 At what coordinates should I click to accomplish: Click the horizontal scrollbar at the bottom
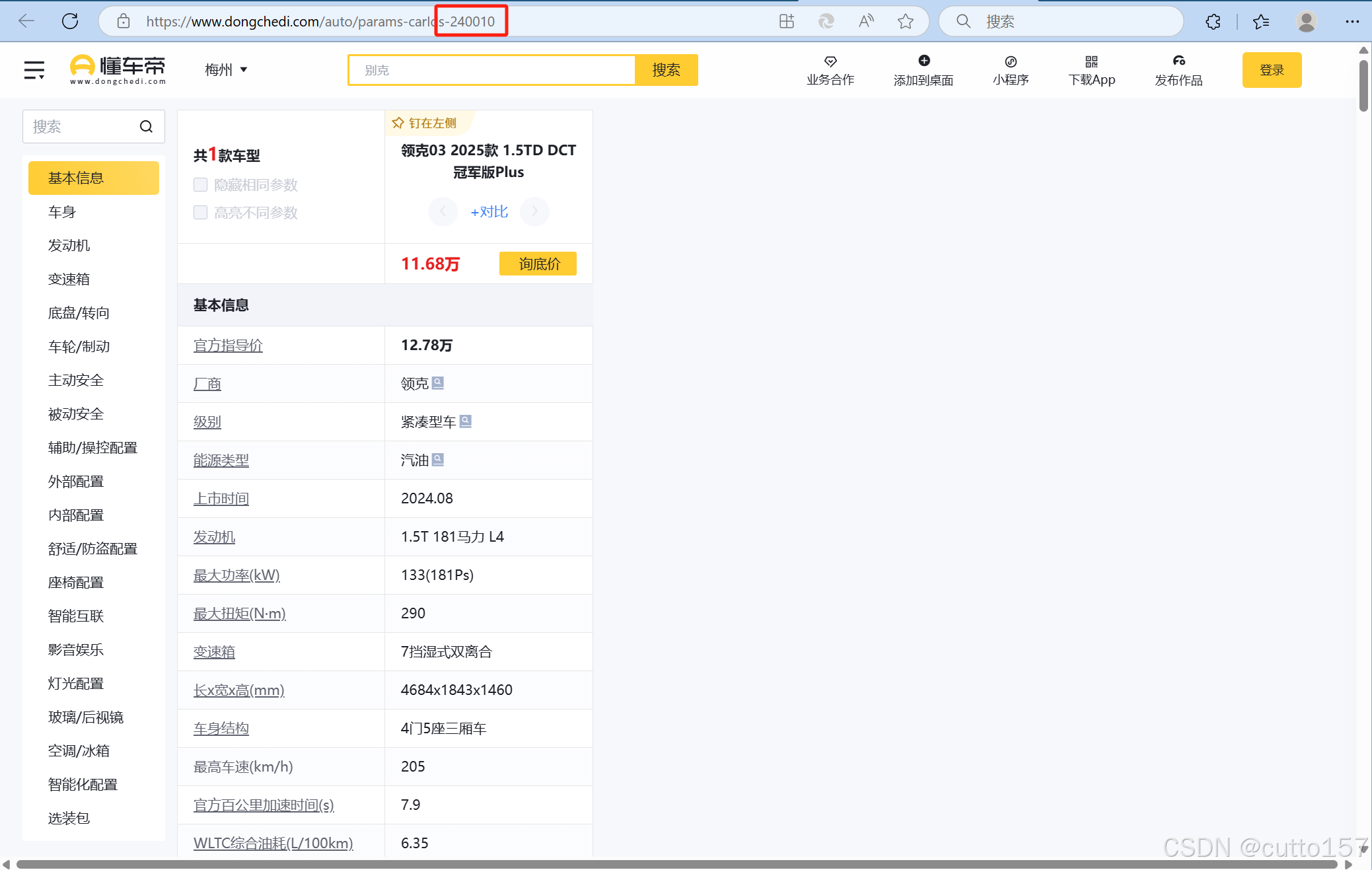(676, 864)
